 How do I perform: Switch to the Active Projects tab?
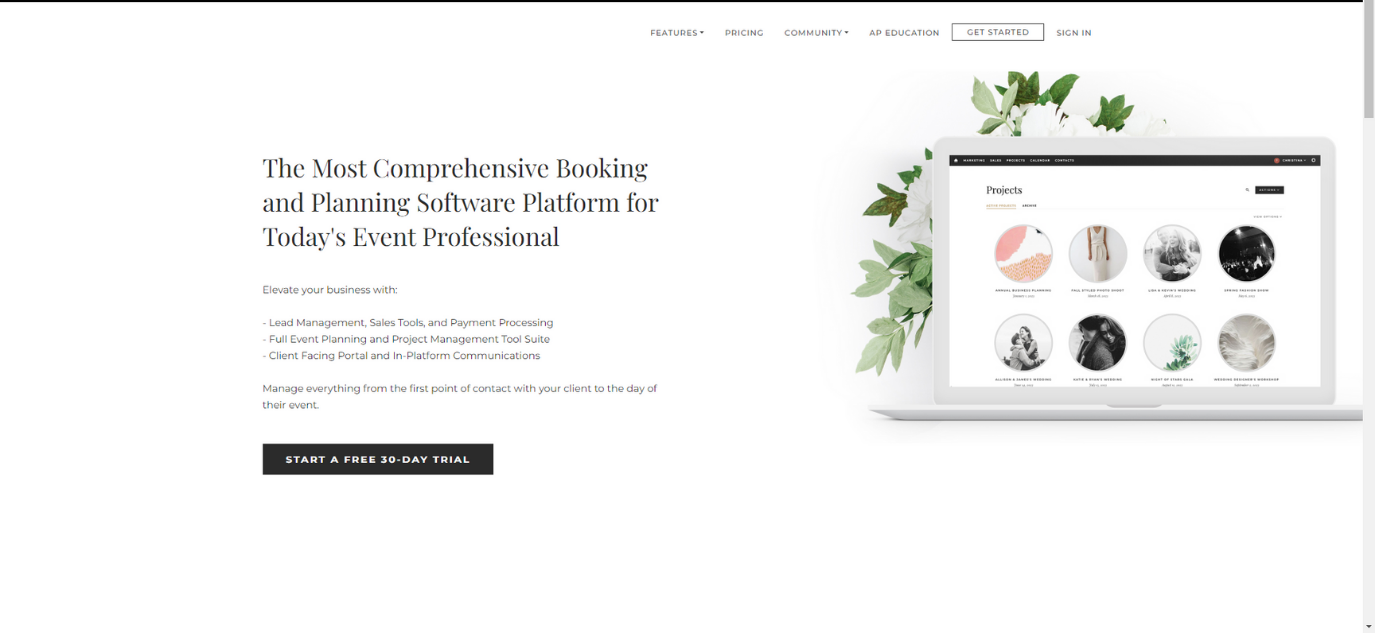[1001, 205]
